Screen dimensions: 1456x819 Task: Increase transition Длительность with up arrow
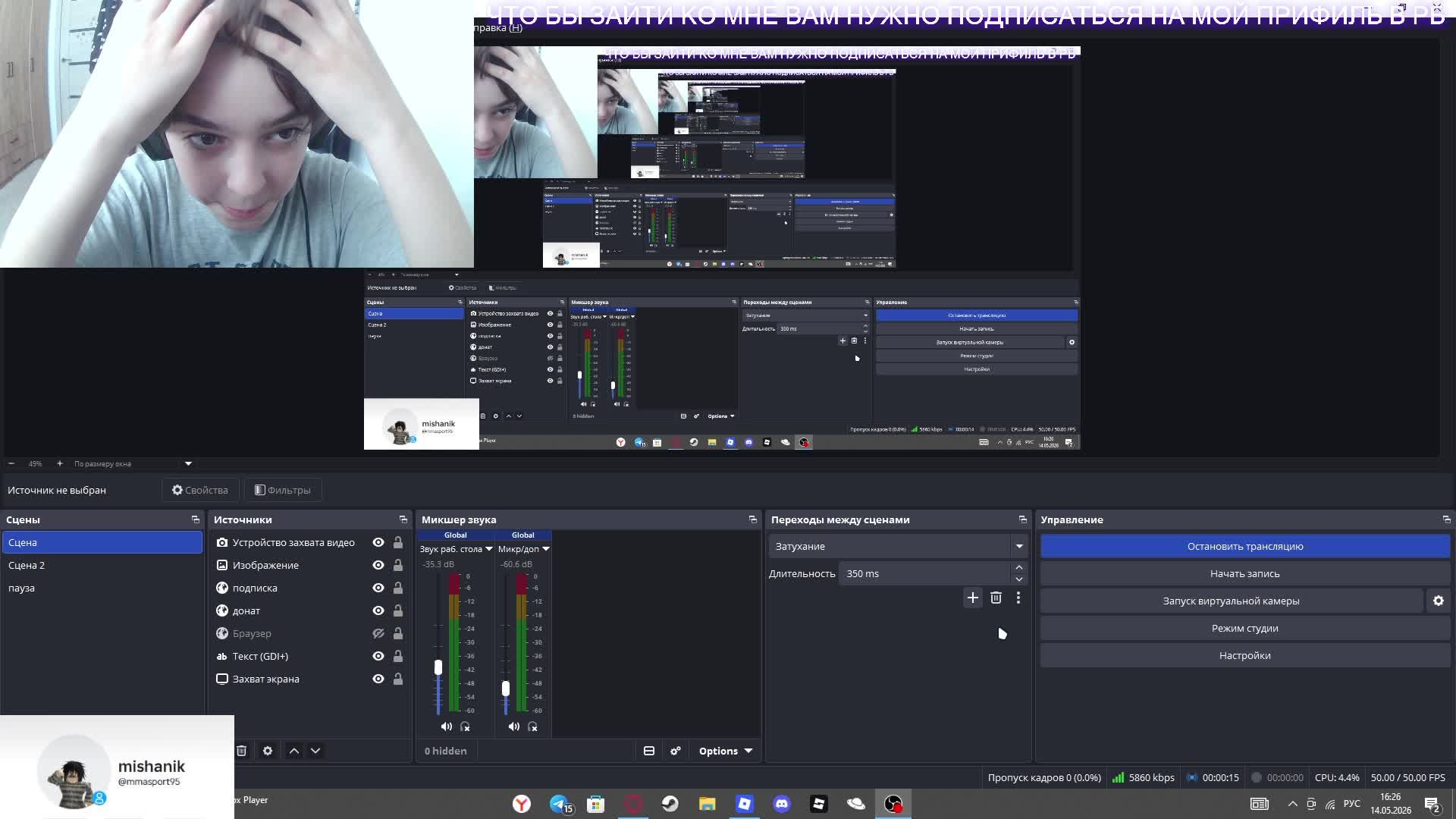coord(1018,568)
